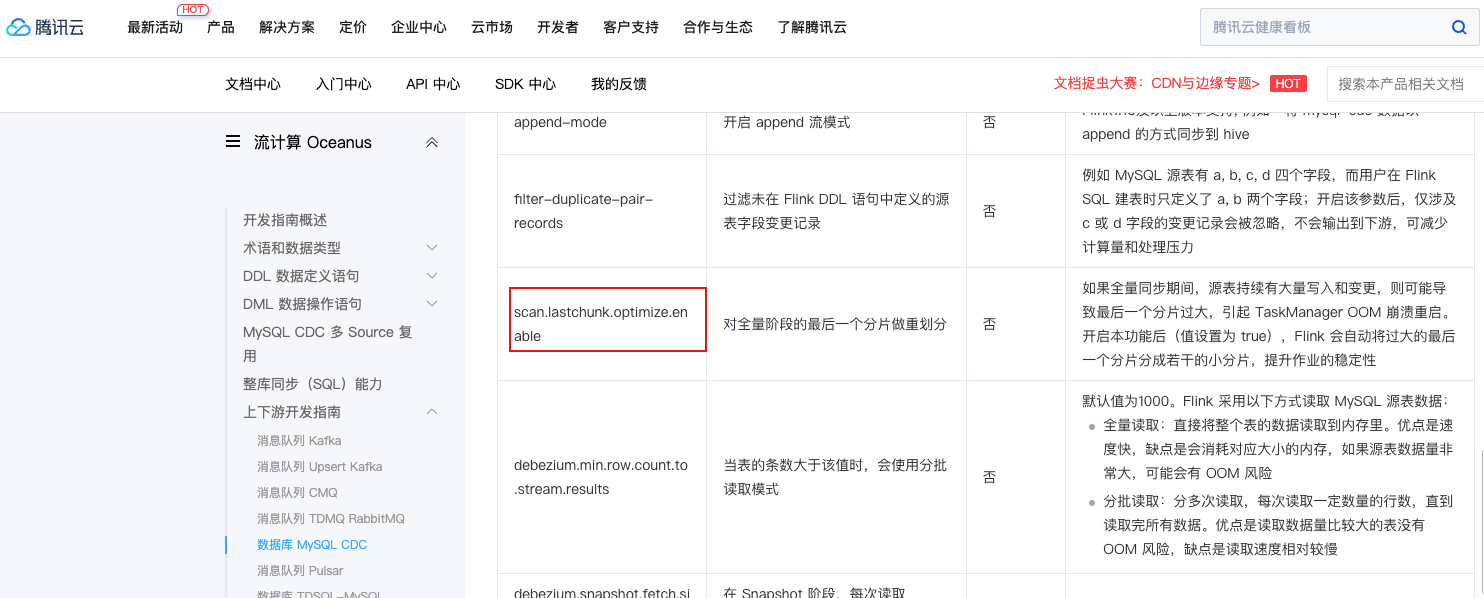
Task: Select 数据库 MySQL CDC in sidebar
Action: coord(312,544)
